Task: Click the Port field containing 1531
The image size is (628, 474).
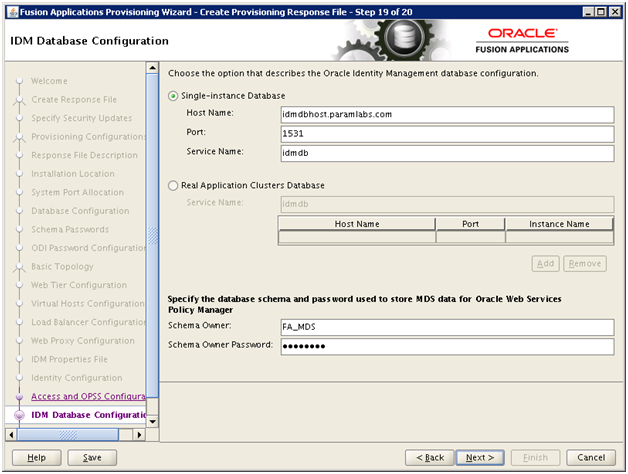Action: click(x=447, y=134)
